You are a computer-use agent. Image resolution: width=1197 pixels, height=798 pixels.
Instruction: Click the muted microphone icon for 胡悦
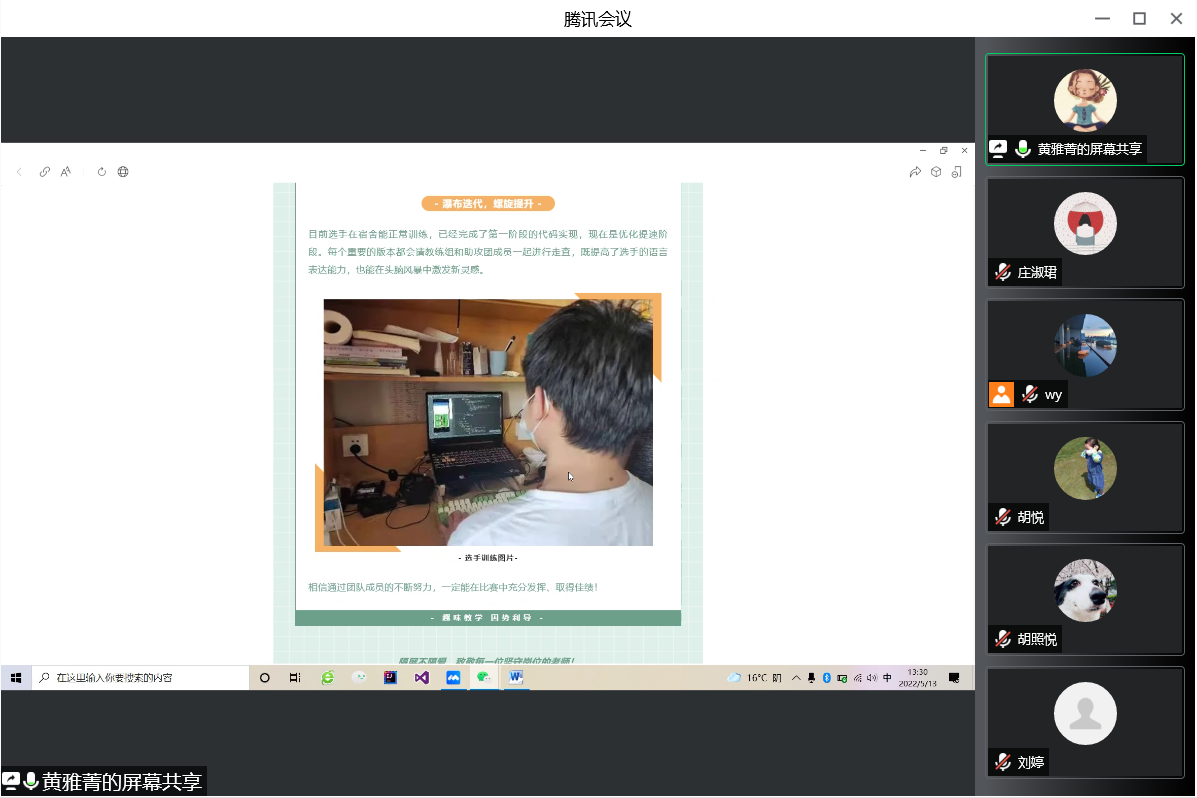[1002, 517]
